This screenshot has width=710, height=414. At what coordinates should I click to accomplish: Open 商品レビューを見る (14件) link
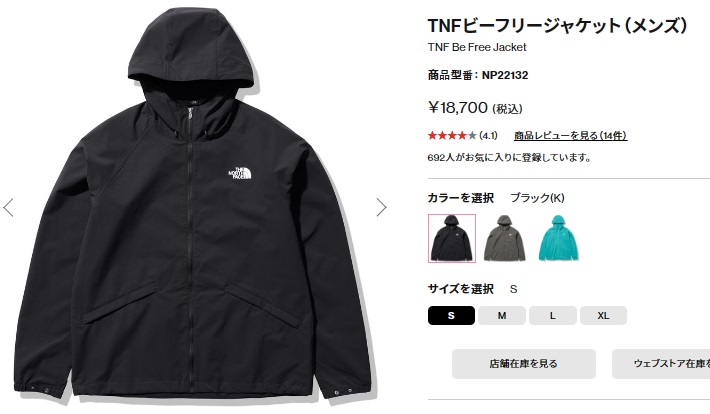(x=571, y=135)
